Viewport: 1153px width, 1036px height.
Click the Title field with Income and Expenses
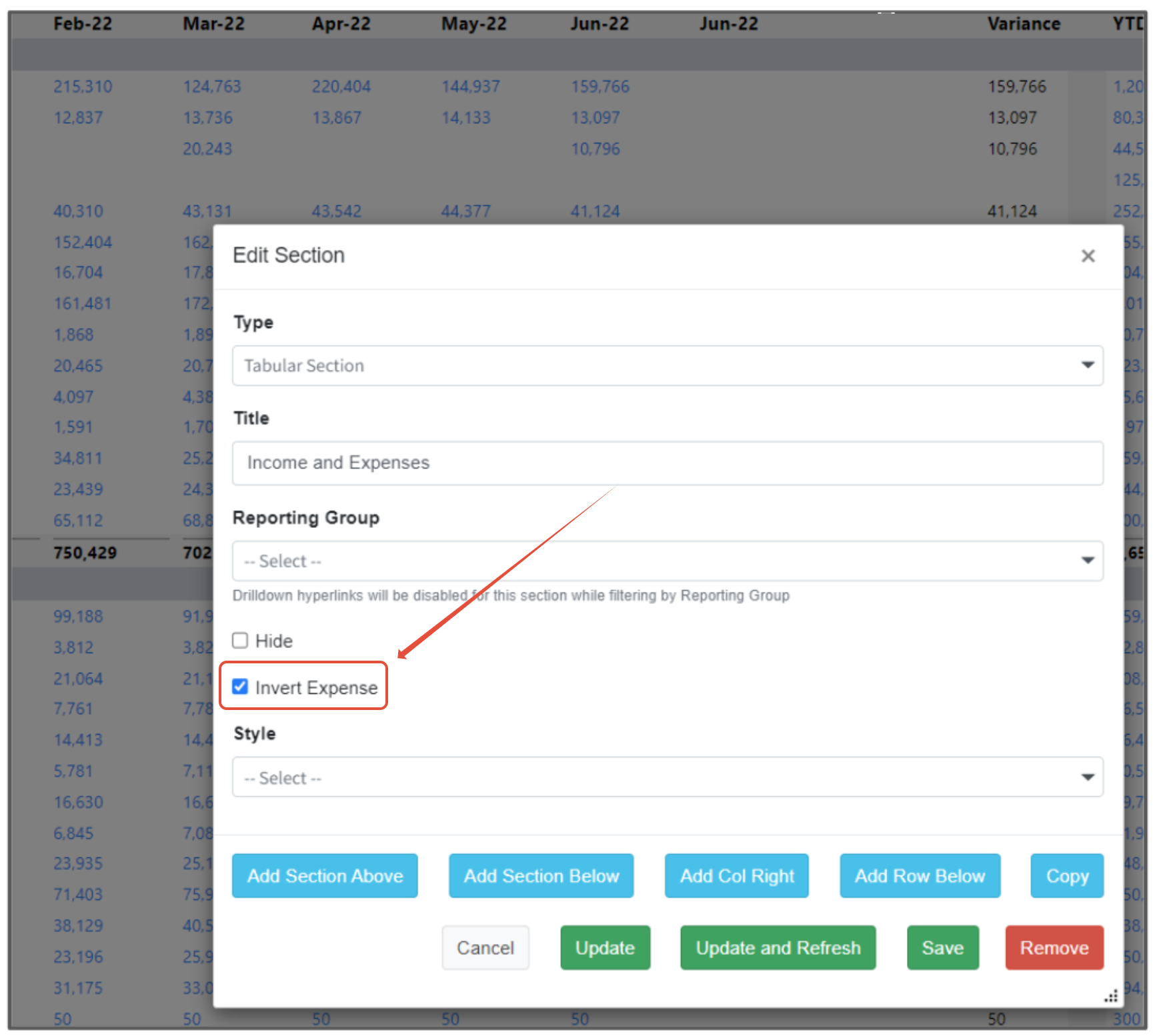[x=668, y=463]
